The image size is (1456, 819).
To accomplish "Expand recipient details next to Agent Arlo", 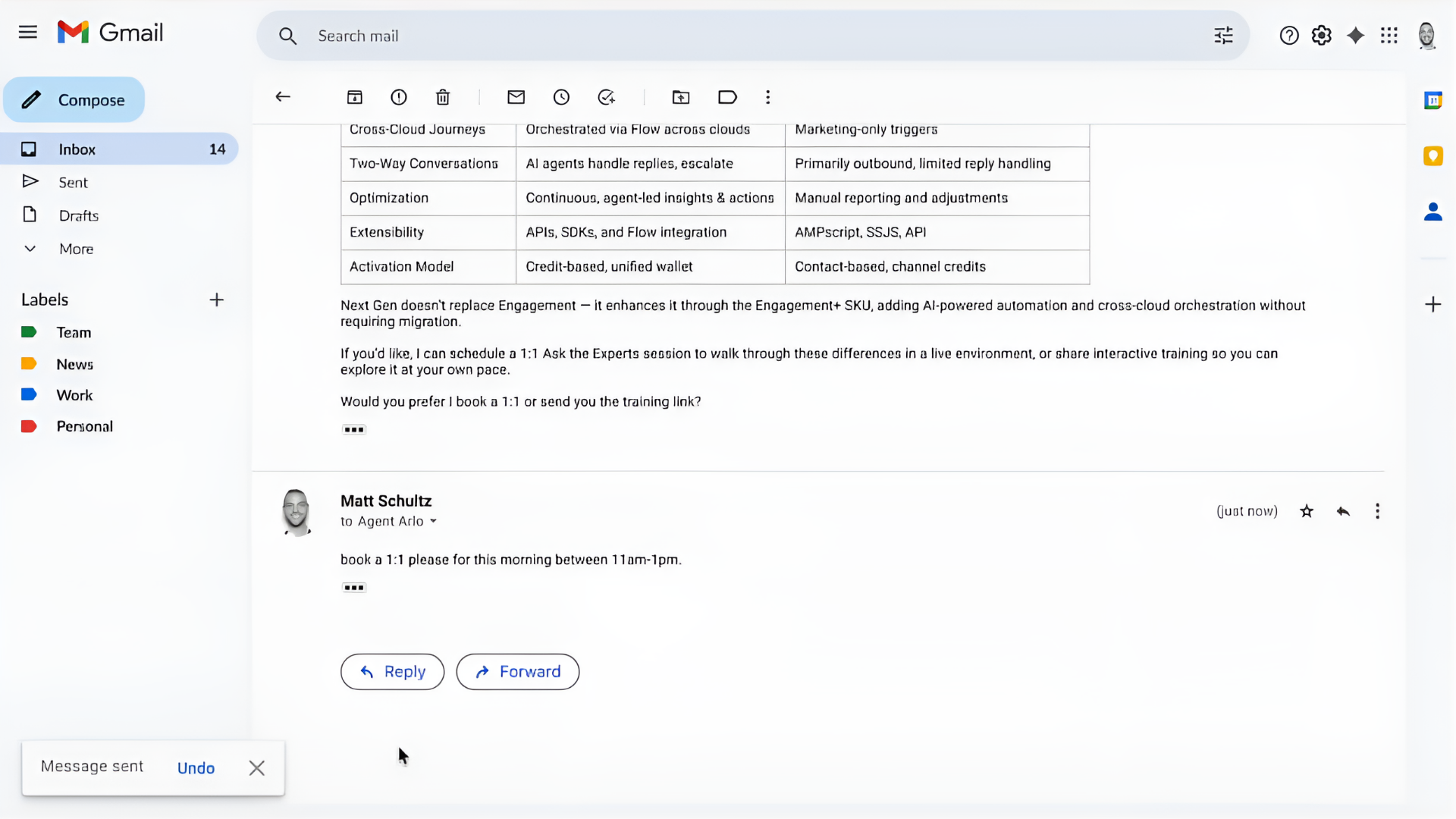I will click(x=433, y=522).
